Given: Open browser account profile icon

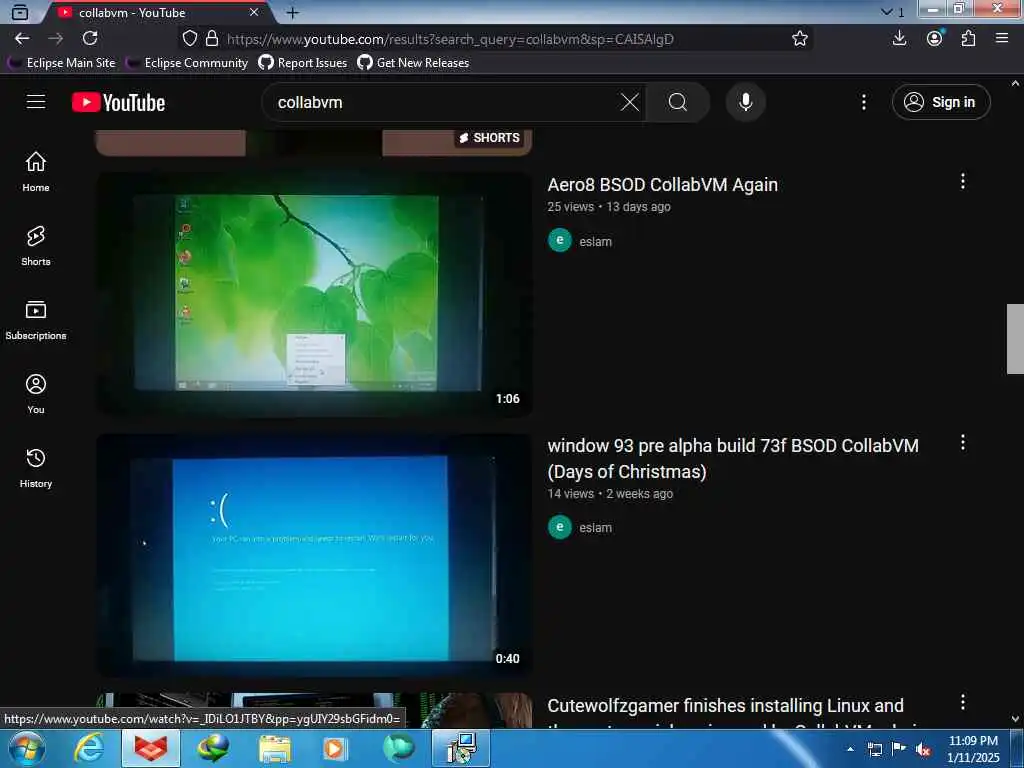Looking at the screenshot, I should pos(935,39).
